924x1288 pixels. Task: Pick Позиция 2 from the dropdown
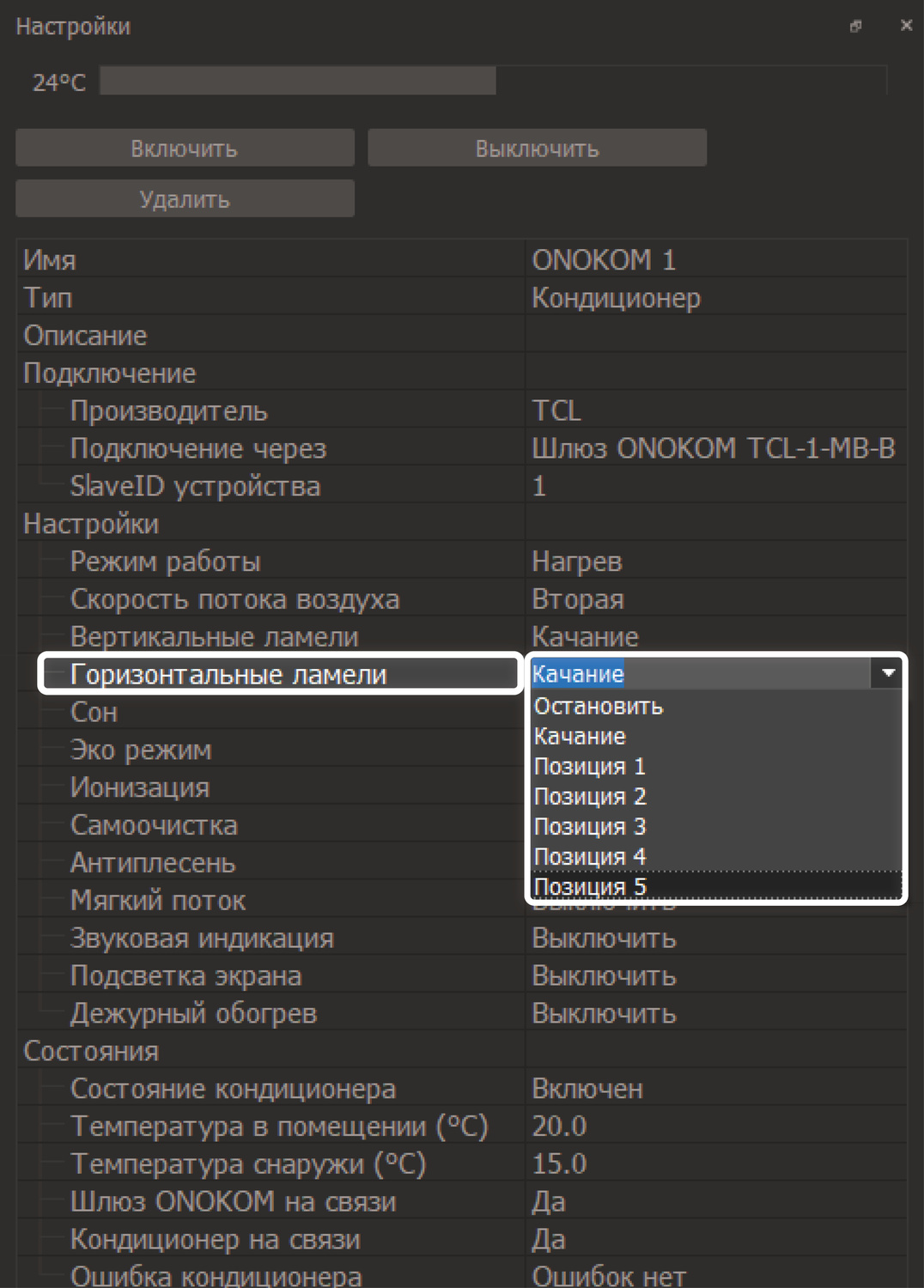[x=589, y=797]
